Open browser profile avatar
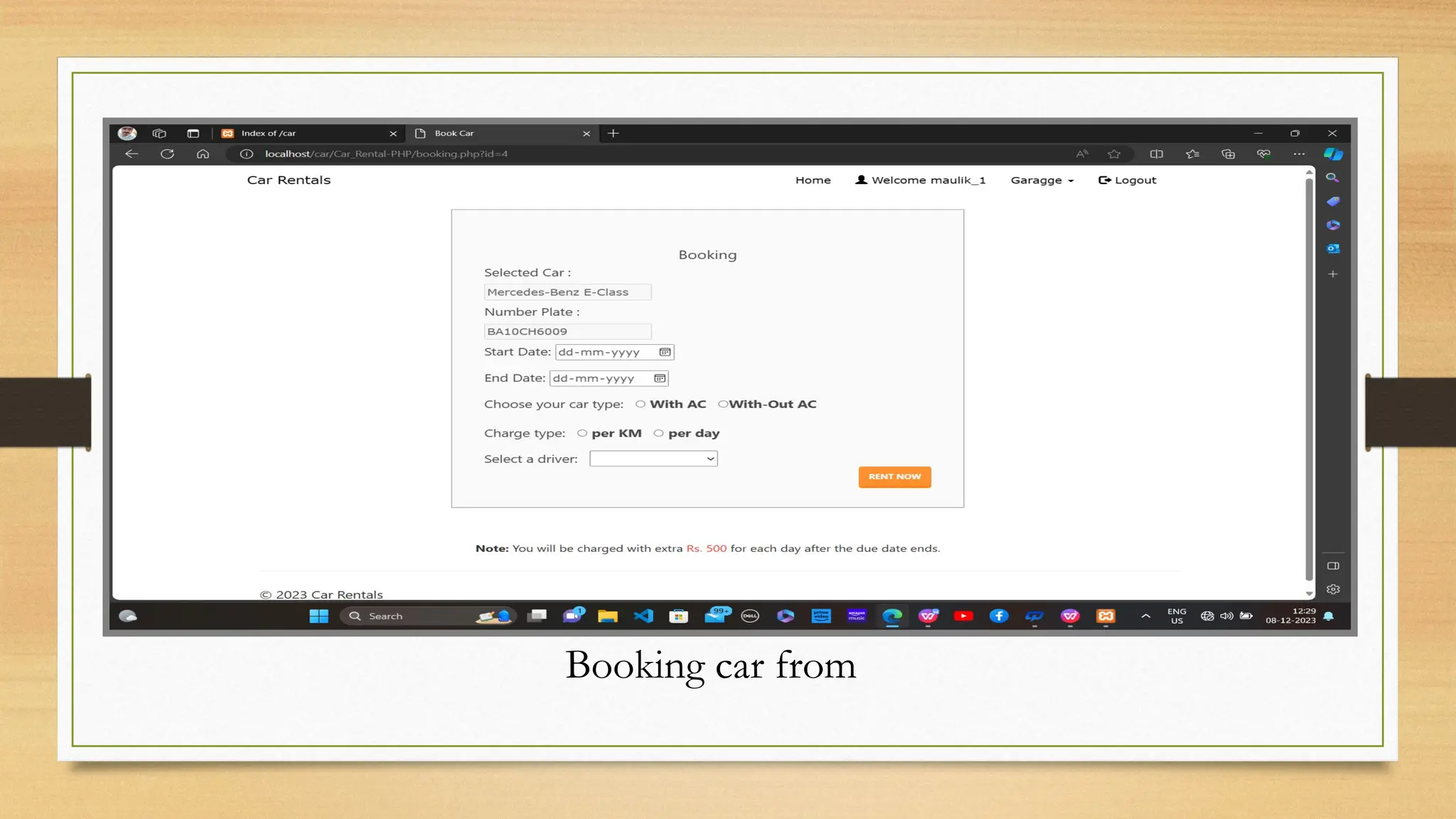Image resolution: width=1456 pixels, height=819 pixels. (x=127, y=133)
